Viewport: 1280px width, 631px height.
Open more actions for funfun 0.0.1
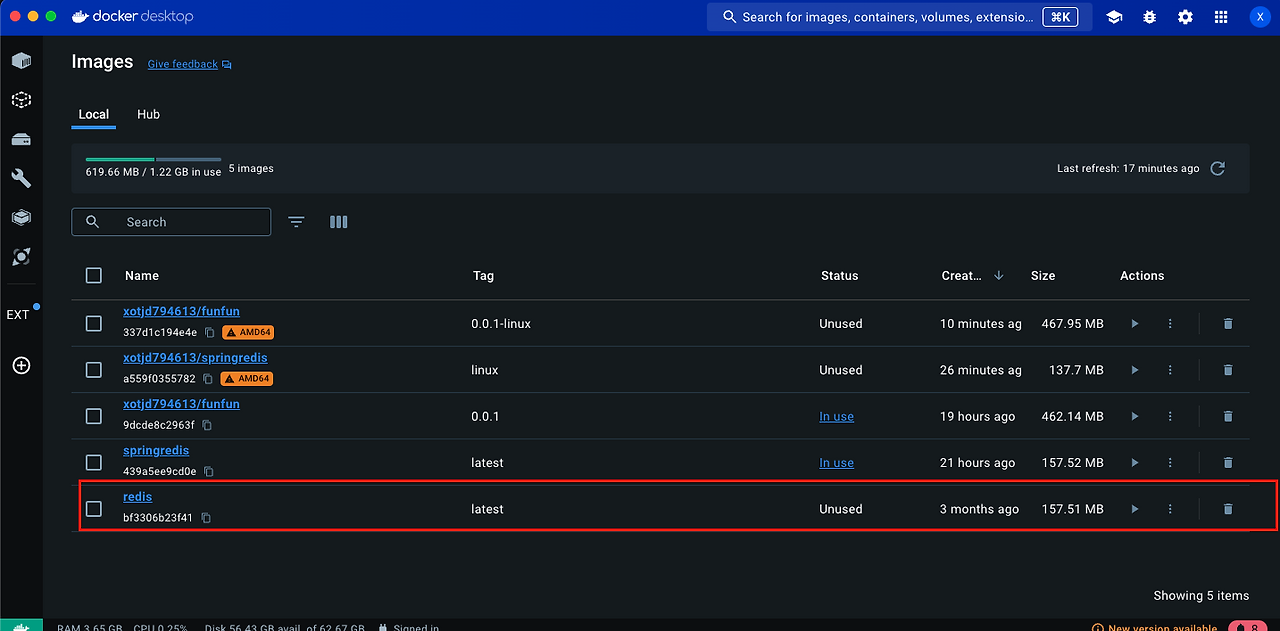coord(1170,416)
